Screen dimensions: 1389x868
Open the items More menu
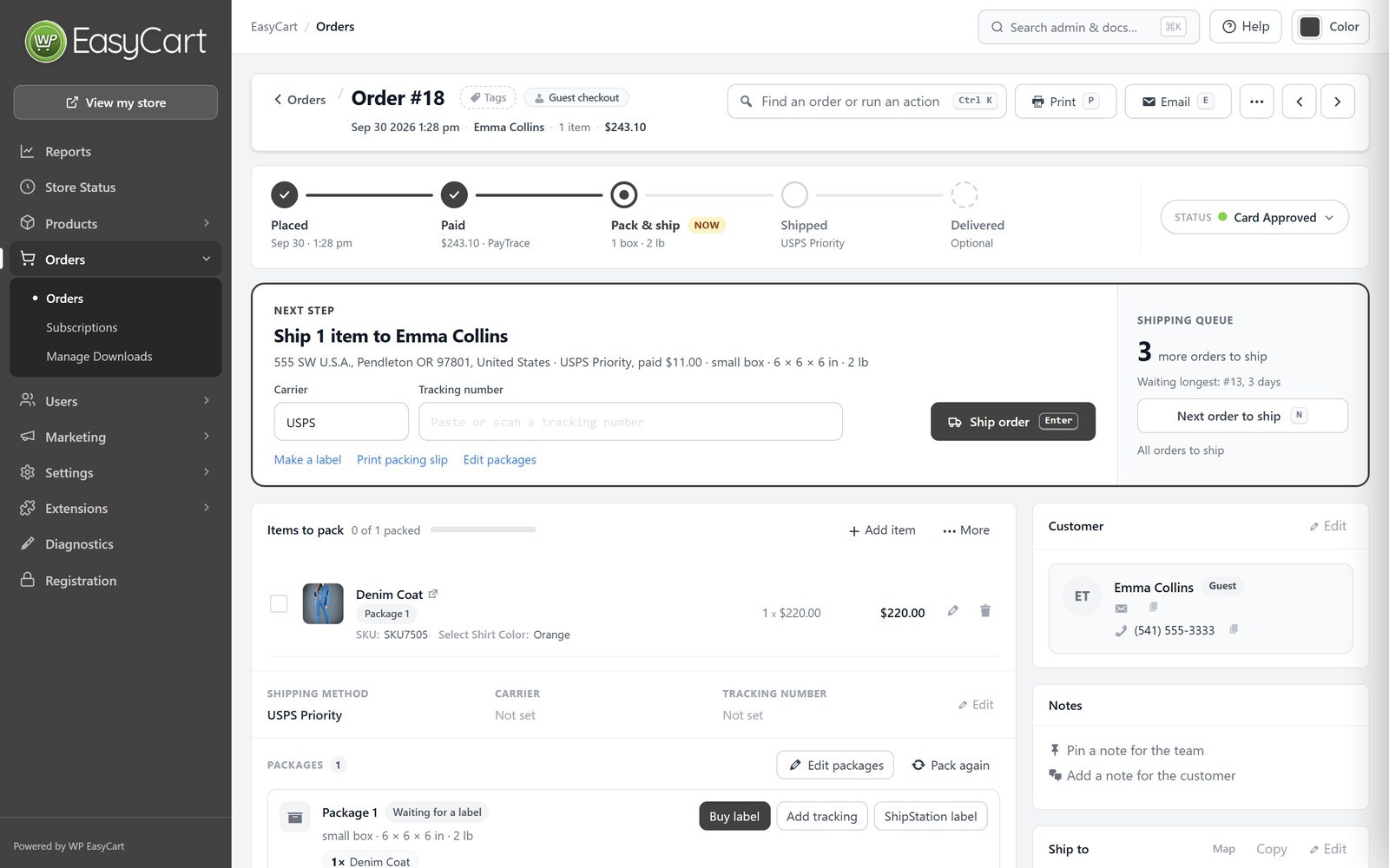[966, 529]
